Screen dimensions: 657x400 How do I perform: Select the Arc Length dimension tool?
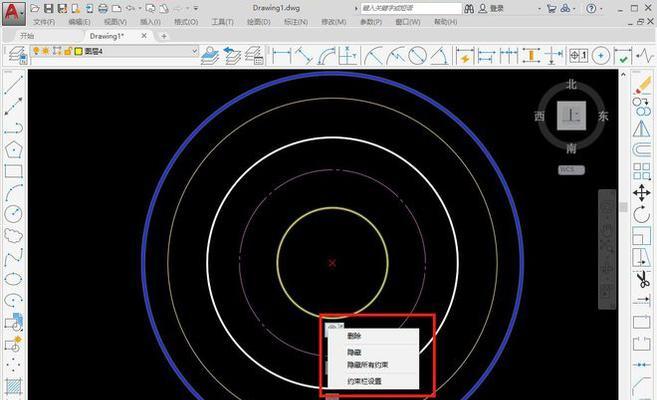(326, 56)
